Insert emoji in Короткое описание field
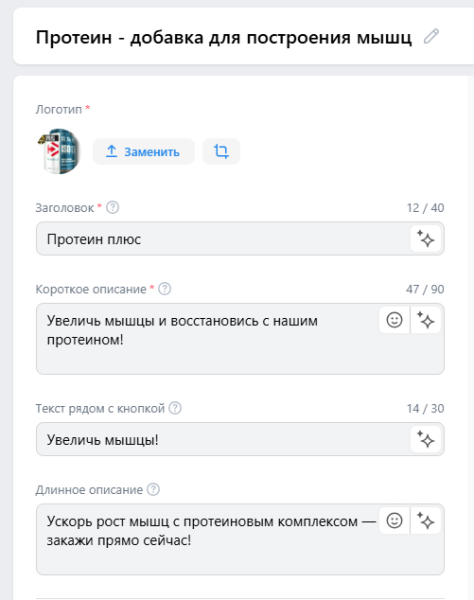Screen dimensions: 474x600 394,320
